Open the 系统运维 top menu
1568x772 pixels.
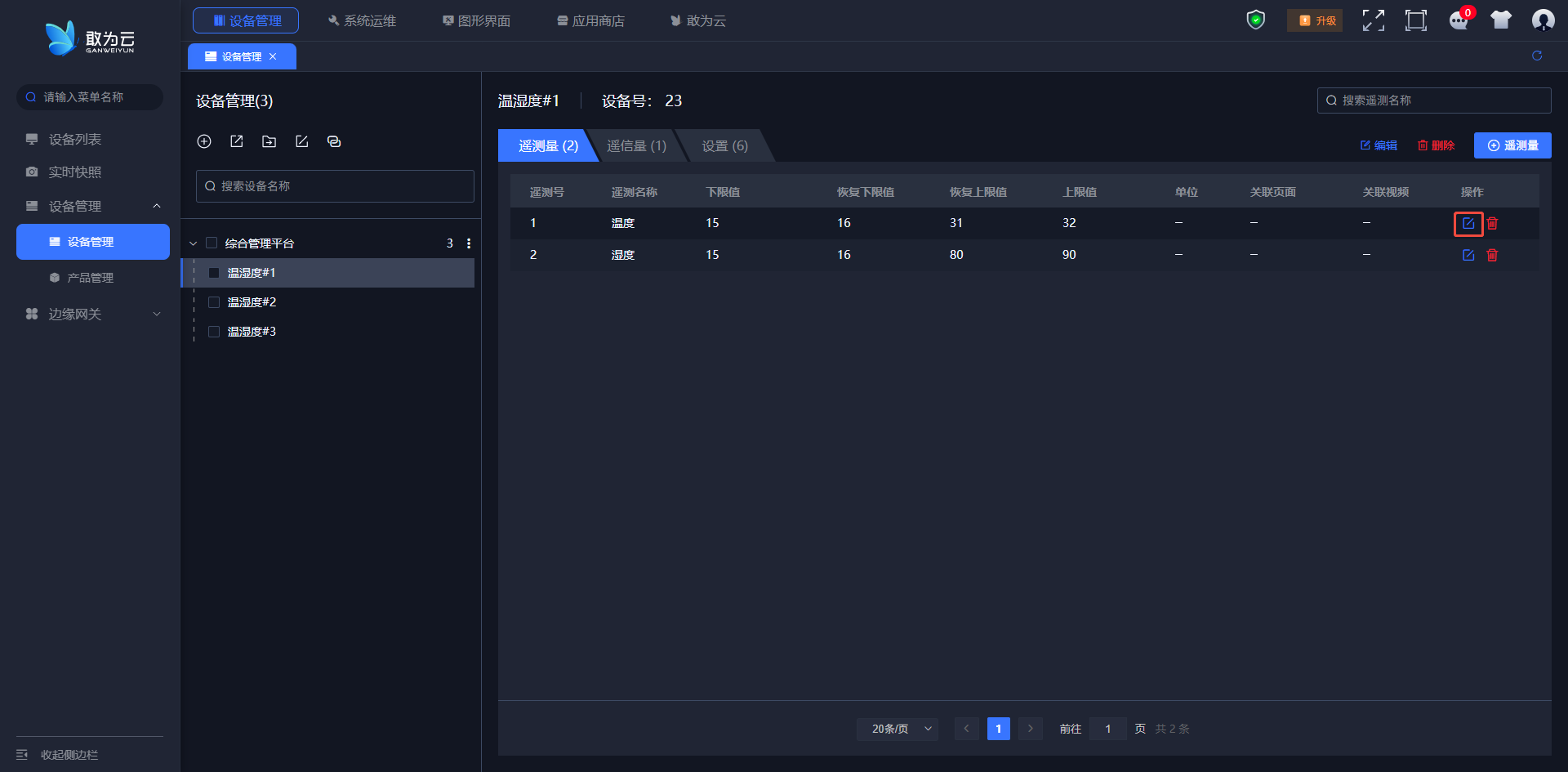[x=362, y=20]
